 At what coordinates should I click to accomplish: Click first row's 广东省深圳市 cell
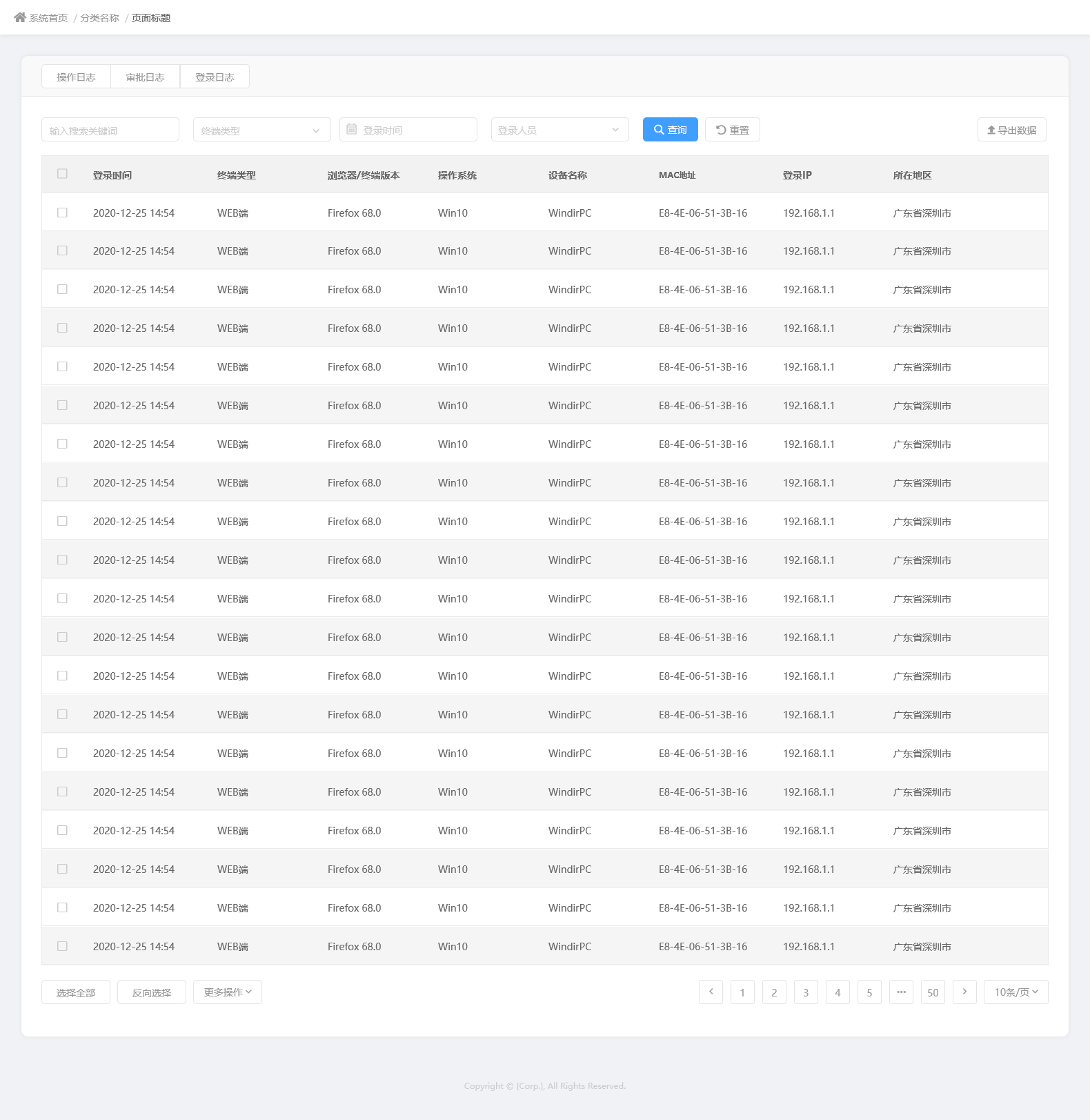(x=922, y=213)
